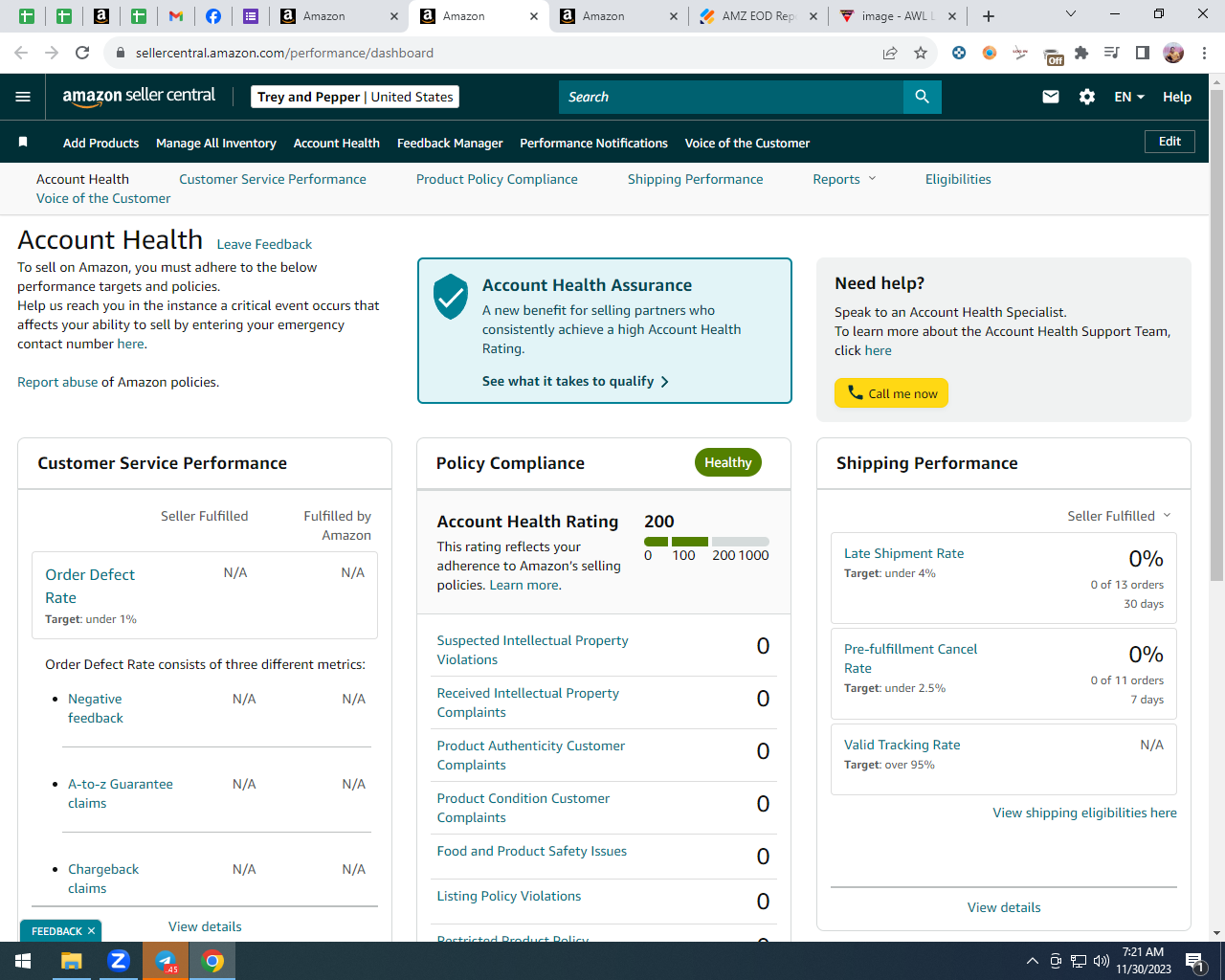Open the settings gear icon
Screen dimensions: 1225x980
tap(1087, 97)
